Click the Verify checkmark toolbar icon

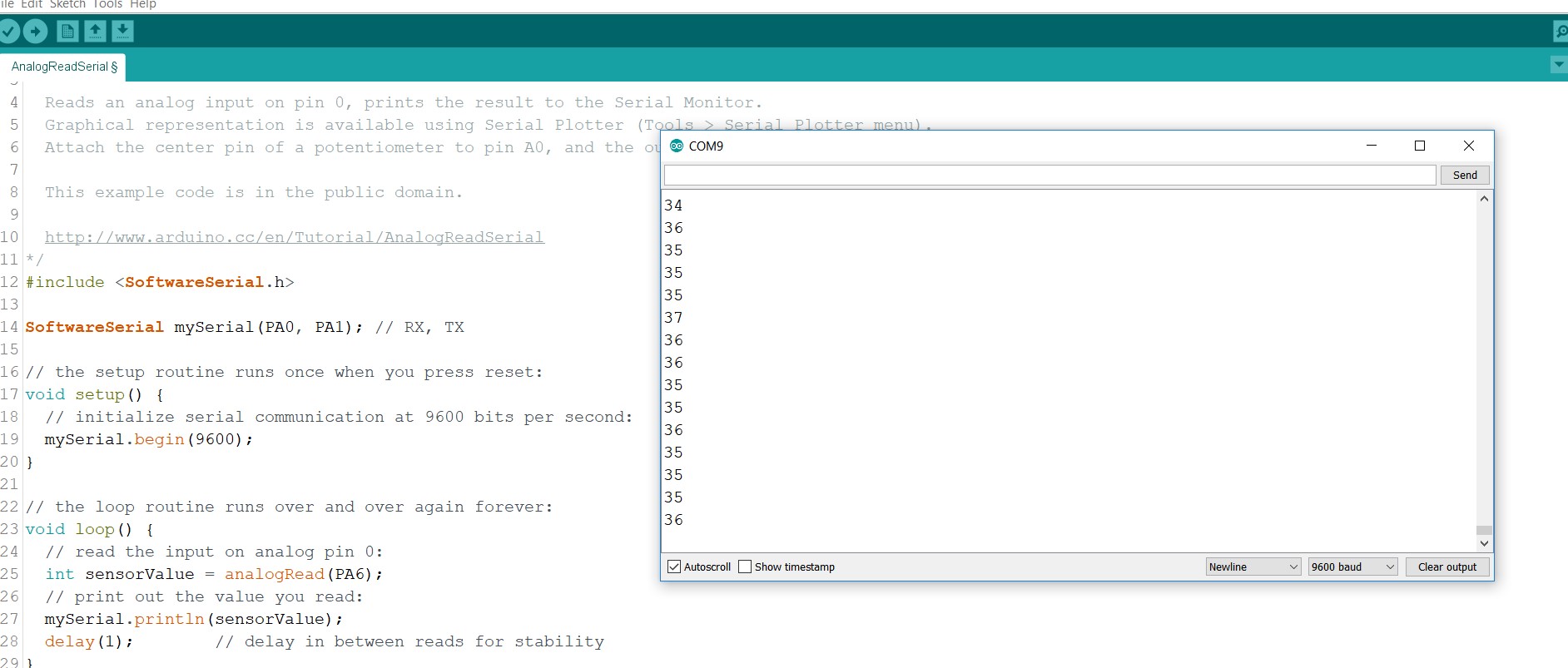[x=8, y=32]
